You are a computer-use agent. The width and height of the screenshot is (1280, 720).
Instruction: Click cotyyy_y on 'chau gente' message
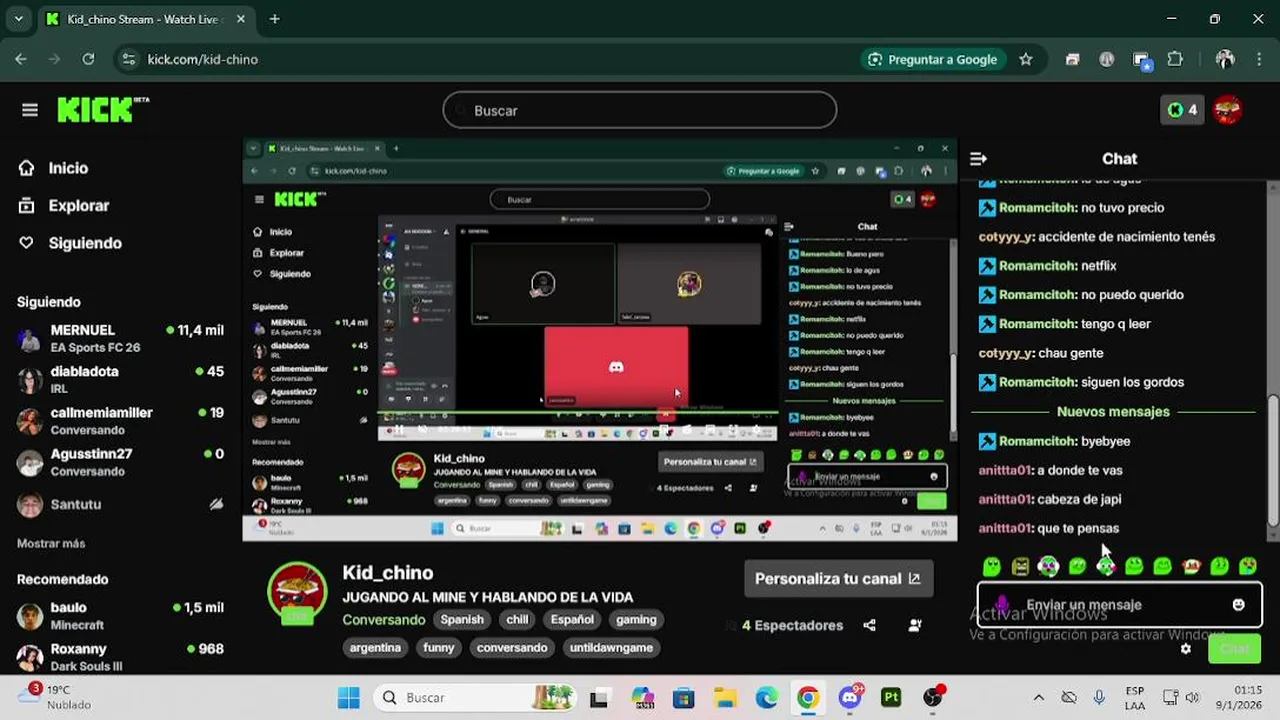(x=1006, y=353)
